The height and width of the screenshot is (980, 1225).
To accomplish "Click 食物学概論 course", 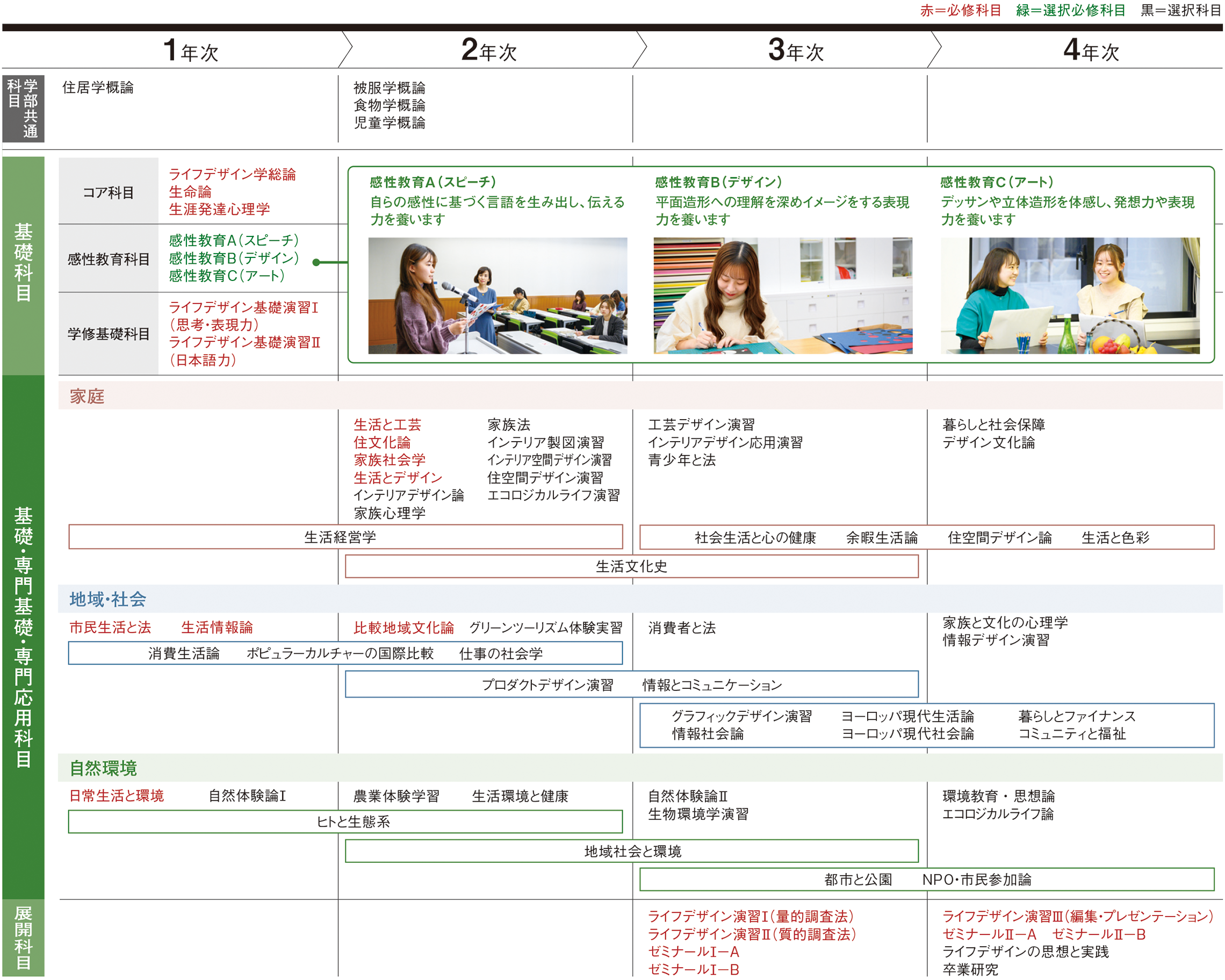I will coord(389,105).
